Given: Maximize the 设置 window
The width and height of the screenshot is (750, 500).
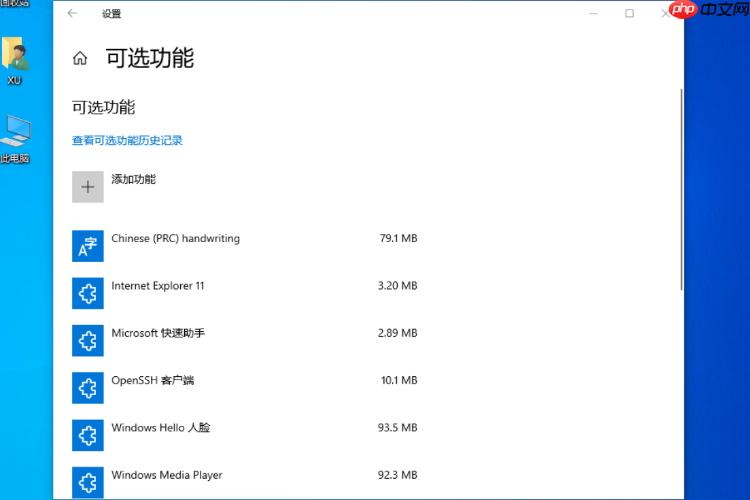Looking at the screenshot, I should click(629, 13).
